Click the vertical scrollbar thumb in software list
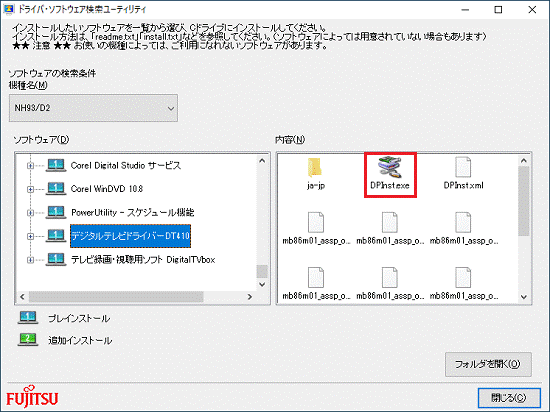The height and width of the screenshot is (412, 550). pos(262,271)
